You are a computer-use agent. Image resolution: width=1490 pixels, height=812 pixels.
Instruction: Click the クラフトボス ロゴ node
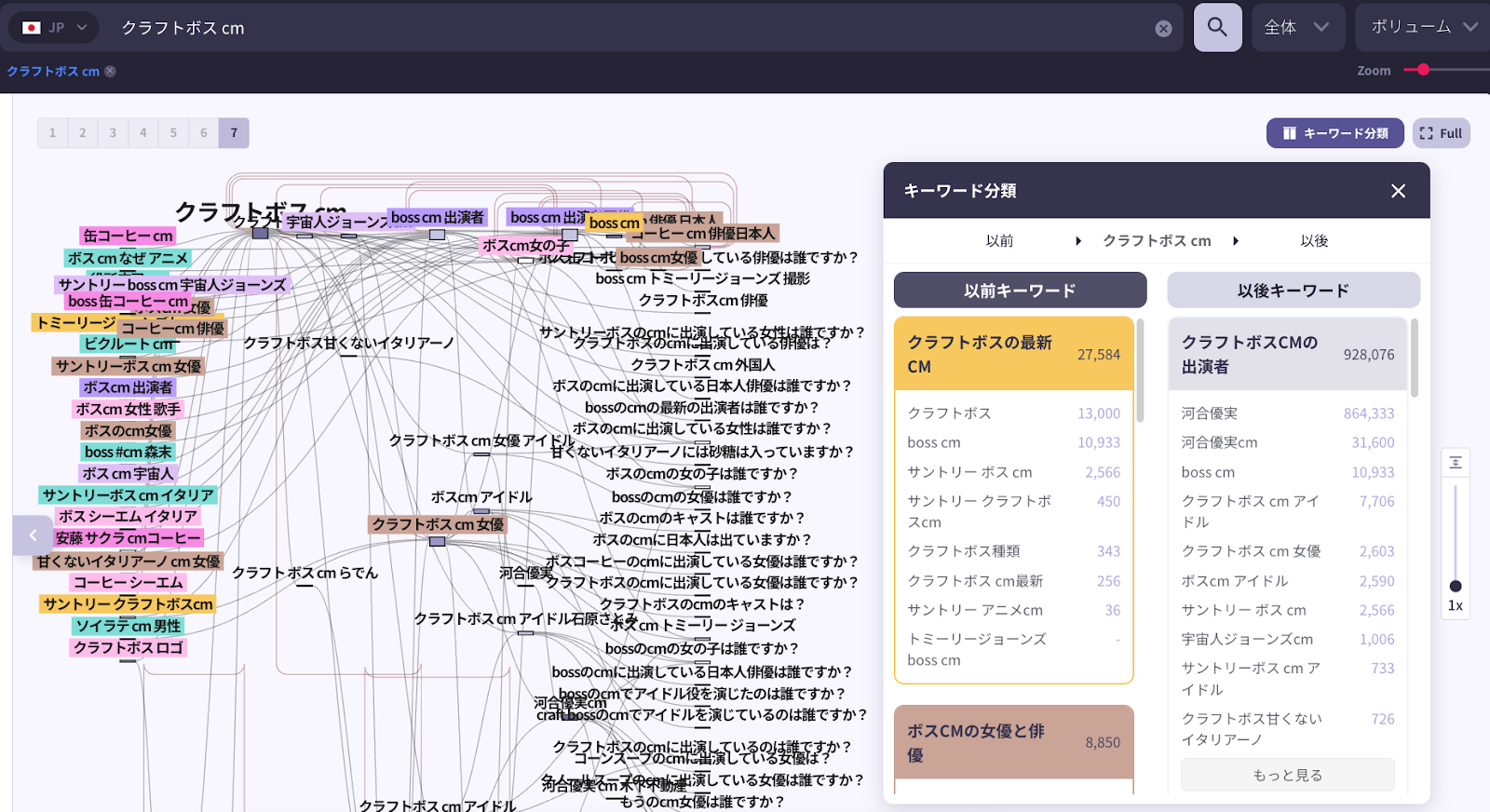point(129,647)
